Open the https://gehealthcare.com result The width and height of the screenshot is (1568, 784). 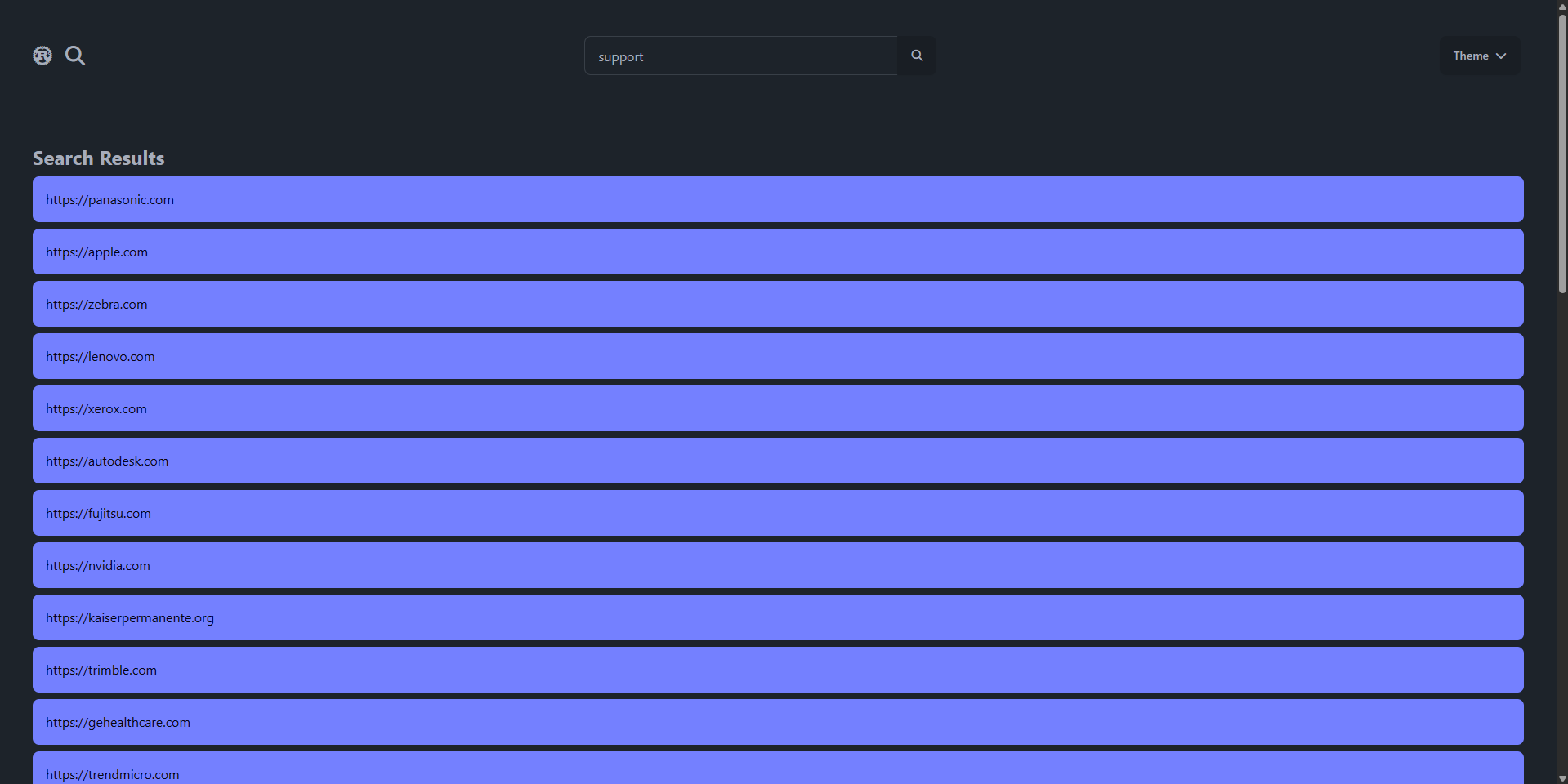click(778, 722)
